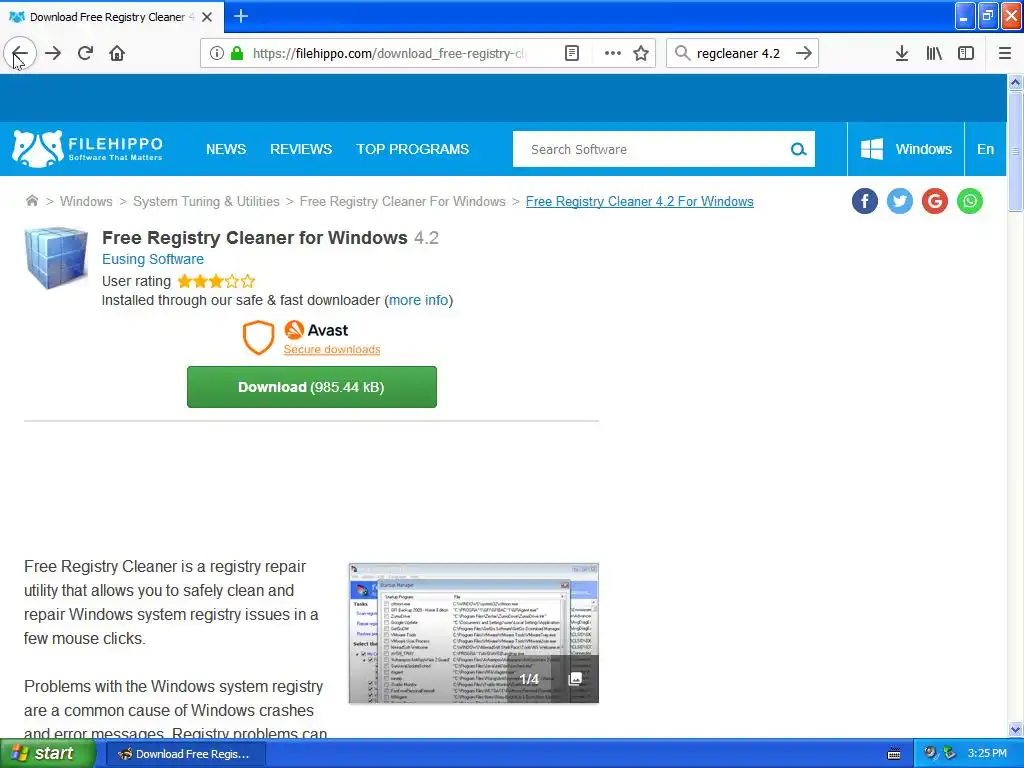
Task: Click the taskbar clock showing 3:25 PM
Action: click(987, 753)
